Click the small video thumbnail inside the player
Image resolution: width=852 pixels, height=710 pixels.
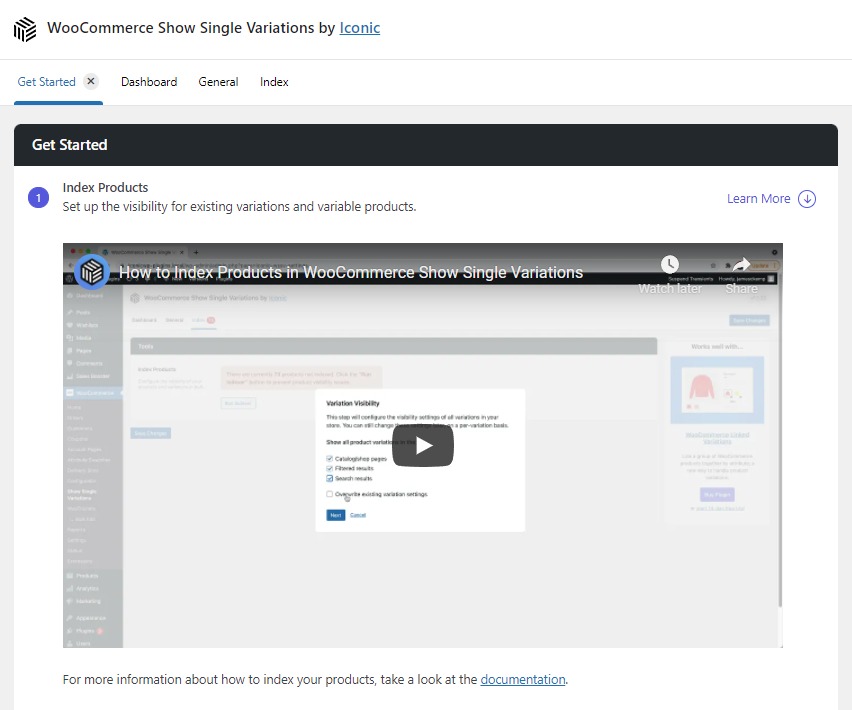coord(91,271)
